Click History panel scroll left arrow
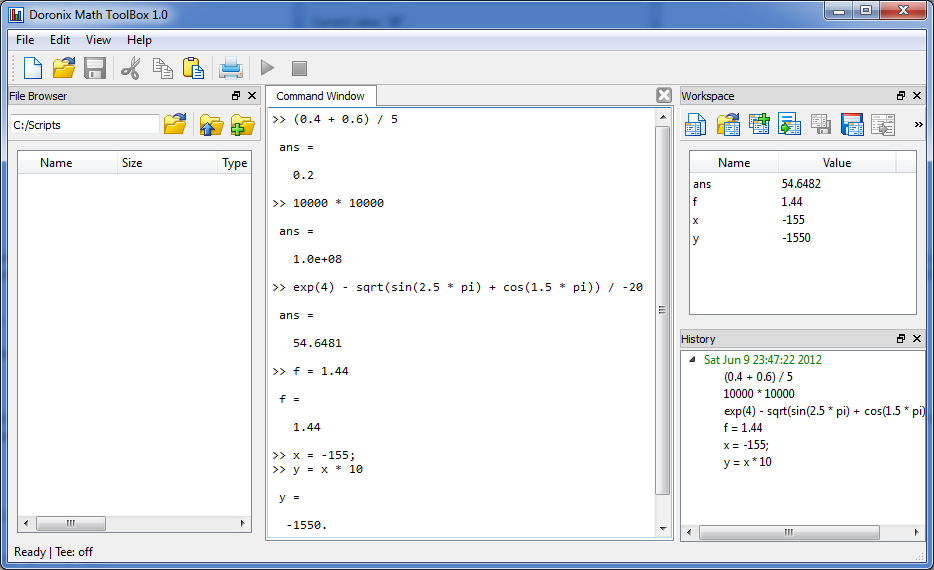 coord(689,532)
